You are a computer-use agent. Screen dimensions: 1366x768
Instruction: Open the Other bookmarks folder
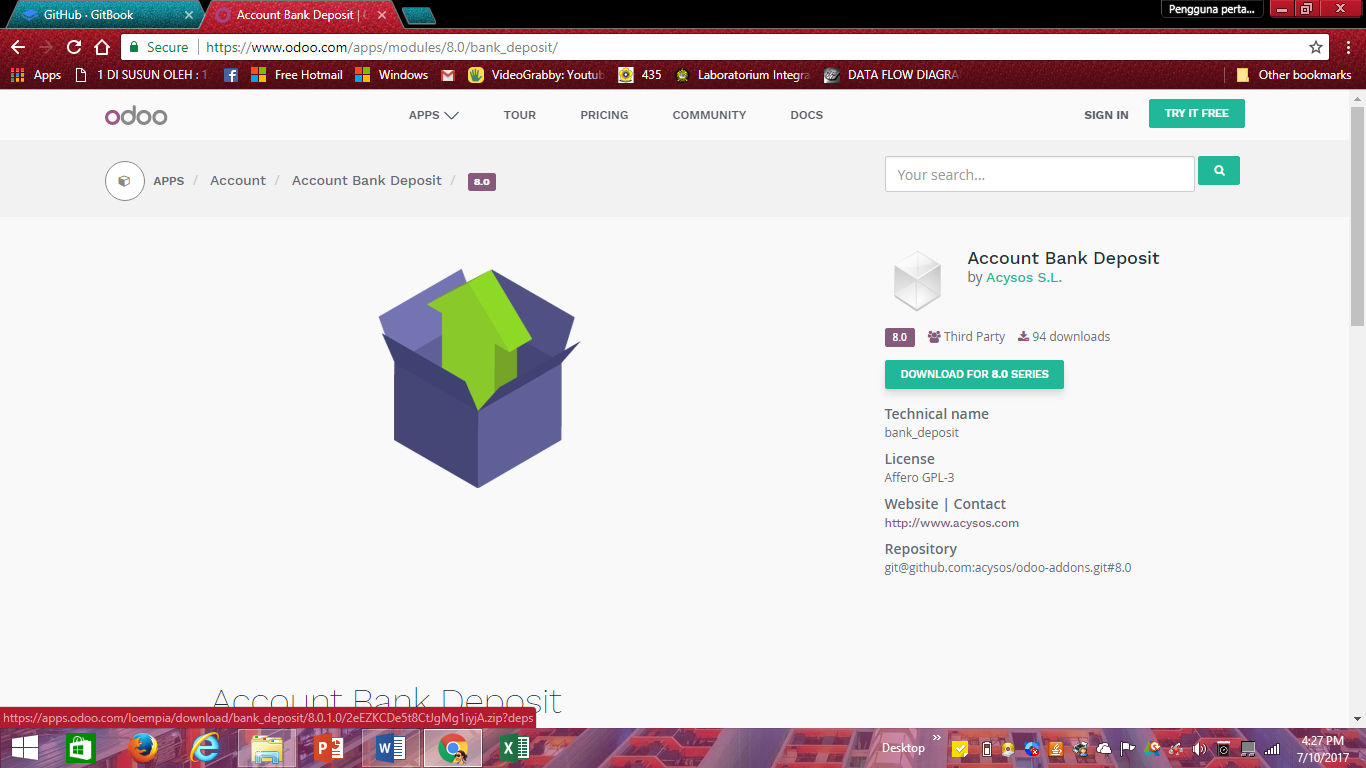(x=1294, y=75)
